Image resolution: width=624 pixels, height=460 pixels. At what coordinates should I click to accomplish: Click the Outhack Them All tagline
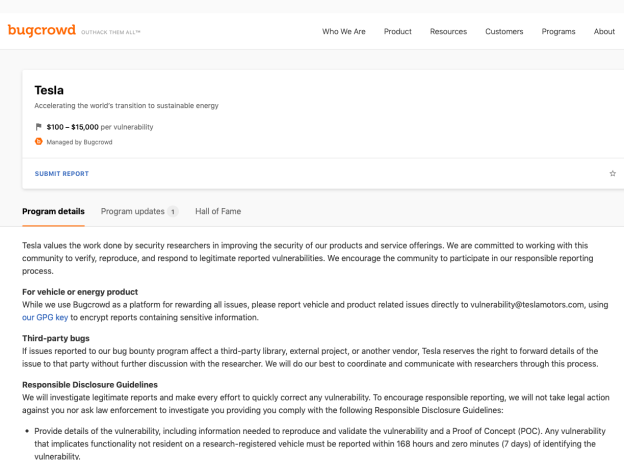110,32
